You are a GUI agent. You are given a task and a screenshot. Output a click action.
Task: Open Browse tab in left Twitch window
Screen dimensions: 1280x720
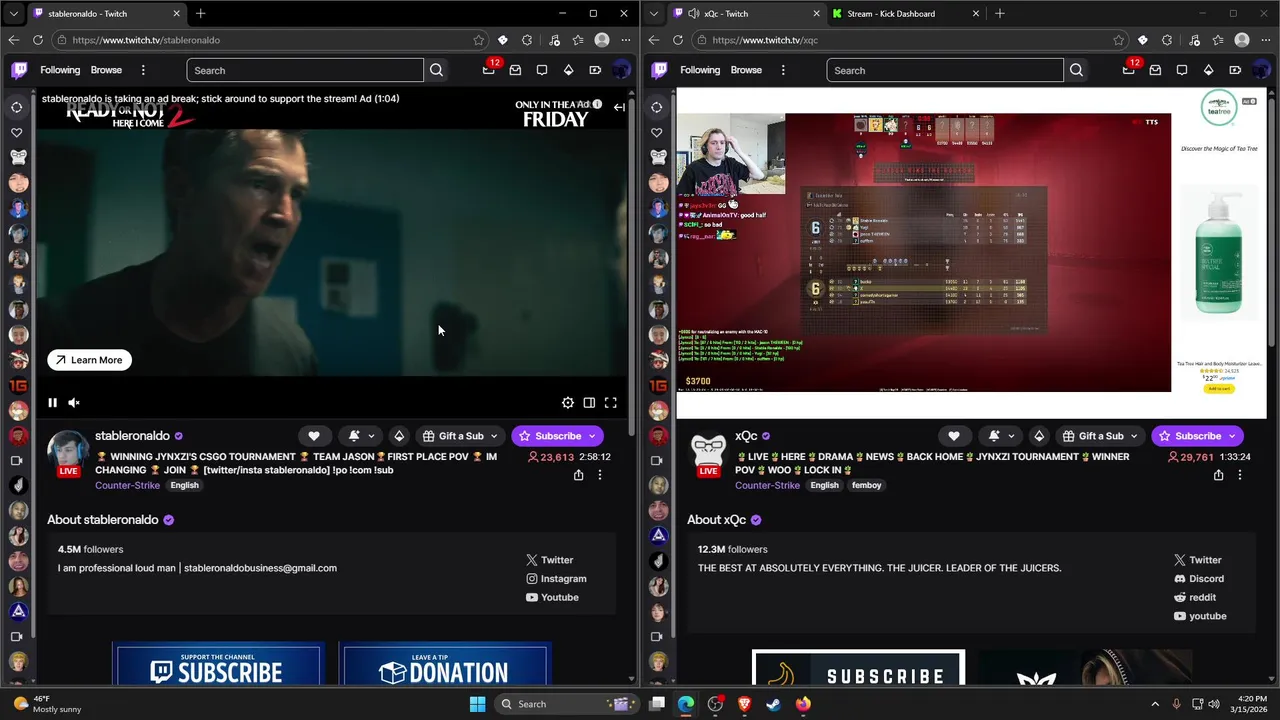pyautogui.click(x=106, y=70)
